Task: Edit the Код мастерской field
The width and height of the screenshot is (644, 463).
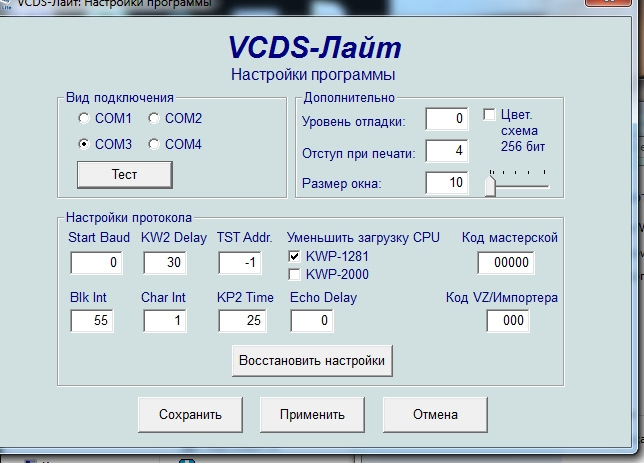Action: [x=506, y=263]
